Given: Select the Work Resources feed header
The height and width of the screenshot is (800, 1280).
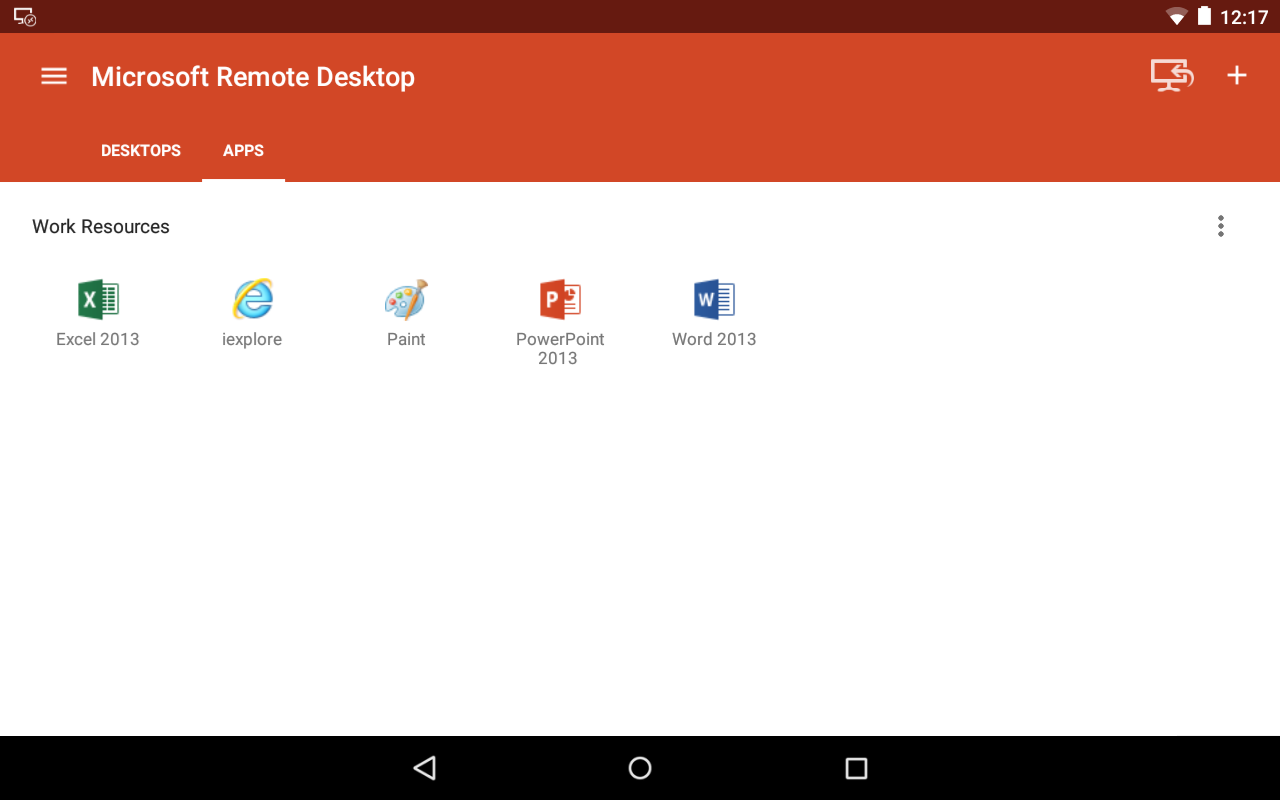Looking at the screenshot, I should pyautogui.click(x=100, y=226).
